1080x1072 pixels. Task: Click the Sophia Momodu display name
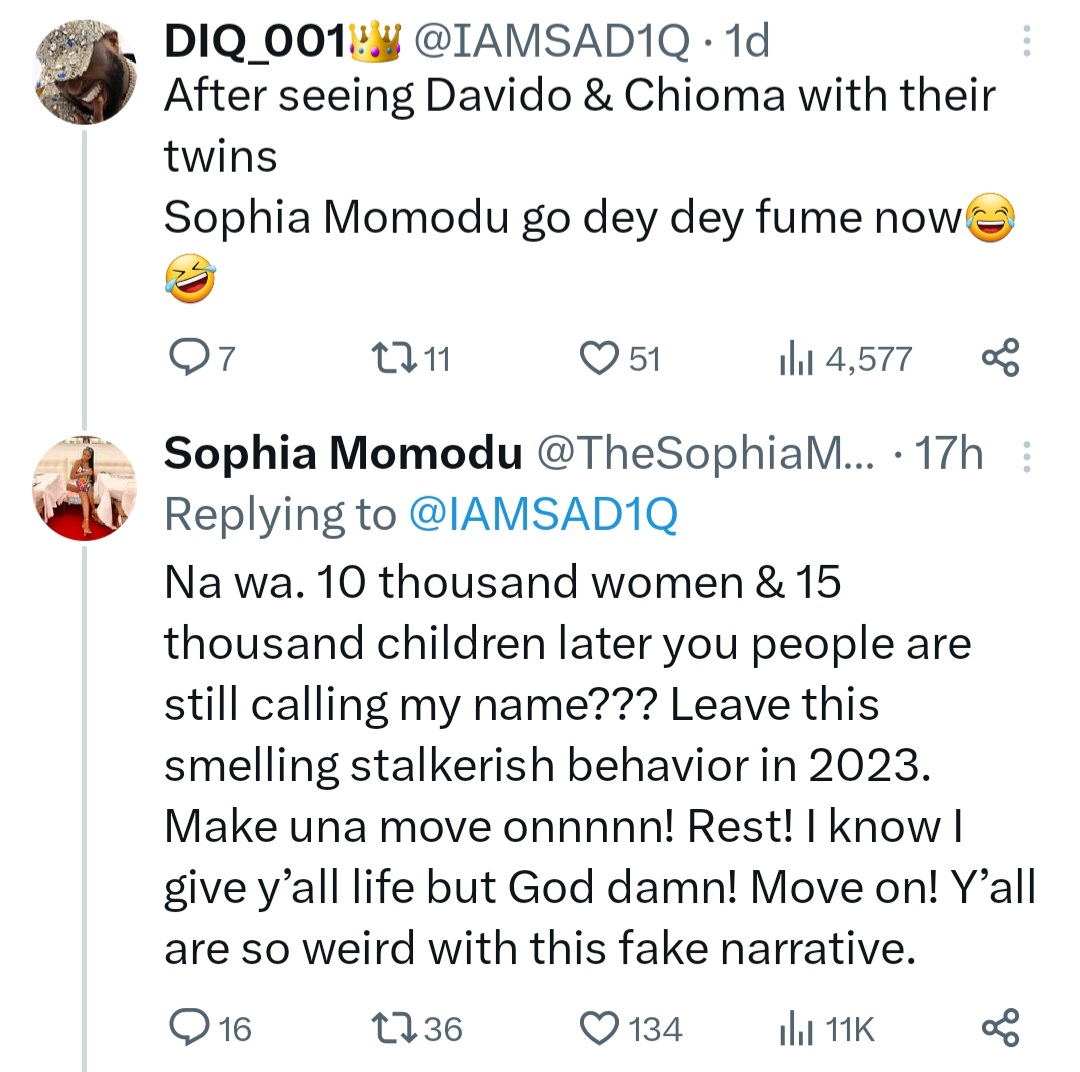click(x=343, y=455)
